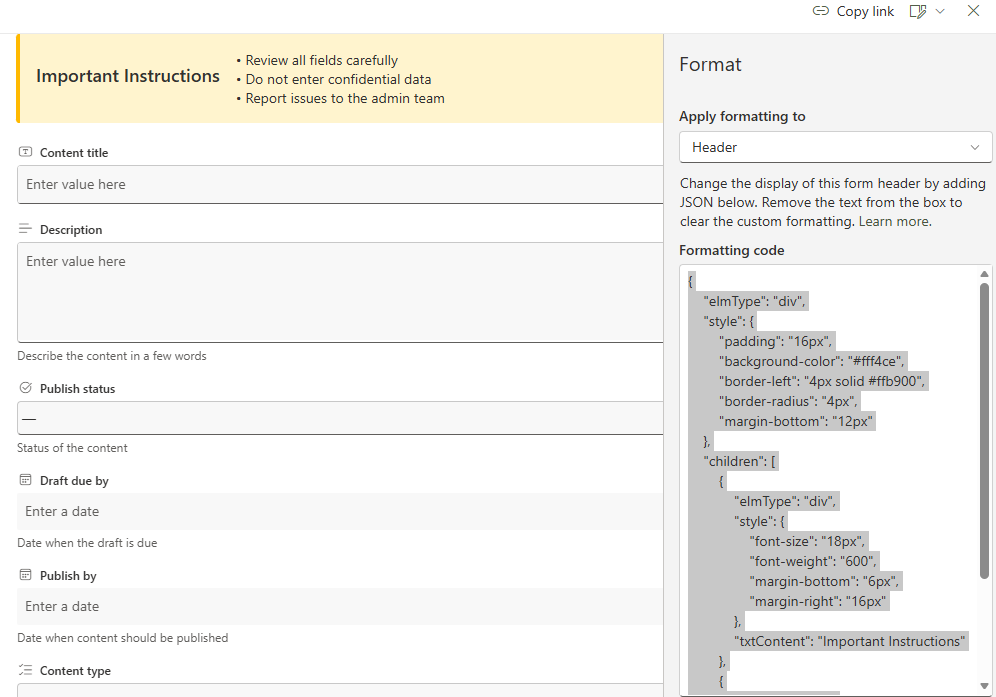Click the Draft due by calendar icon
The width and height of the screenshot is (996, 697).
(26, 480)
